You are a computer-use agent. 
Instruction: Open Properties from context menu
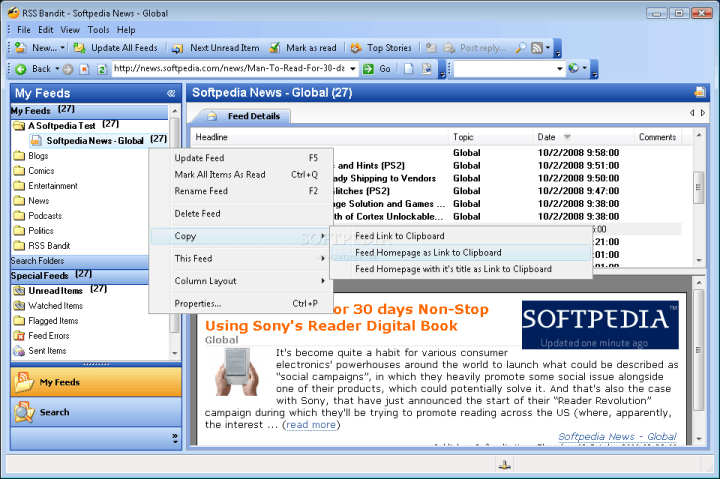pos(239,304)
